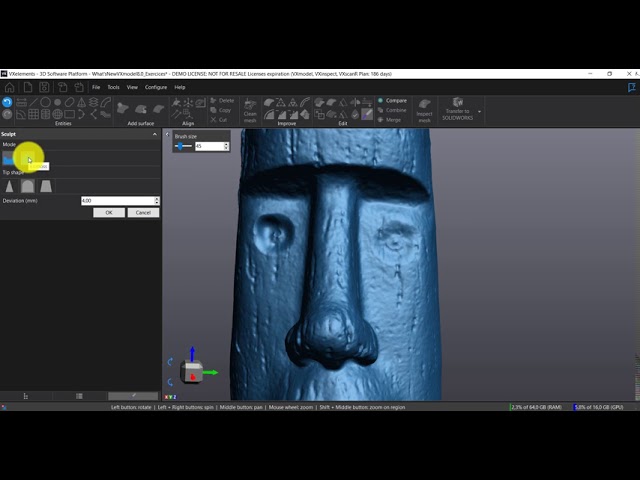Screen dimensions: 640x480
Task: Open the Tools menu
Action: [x=113, y=87]
